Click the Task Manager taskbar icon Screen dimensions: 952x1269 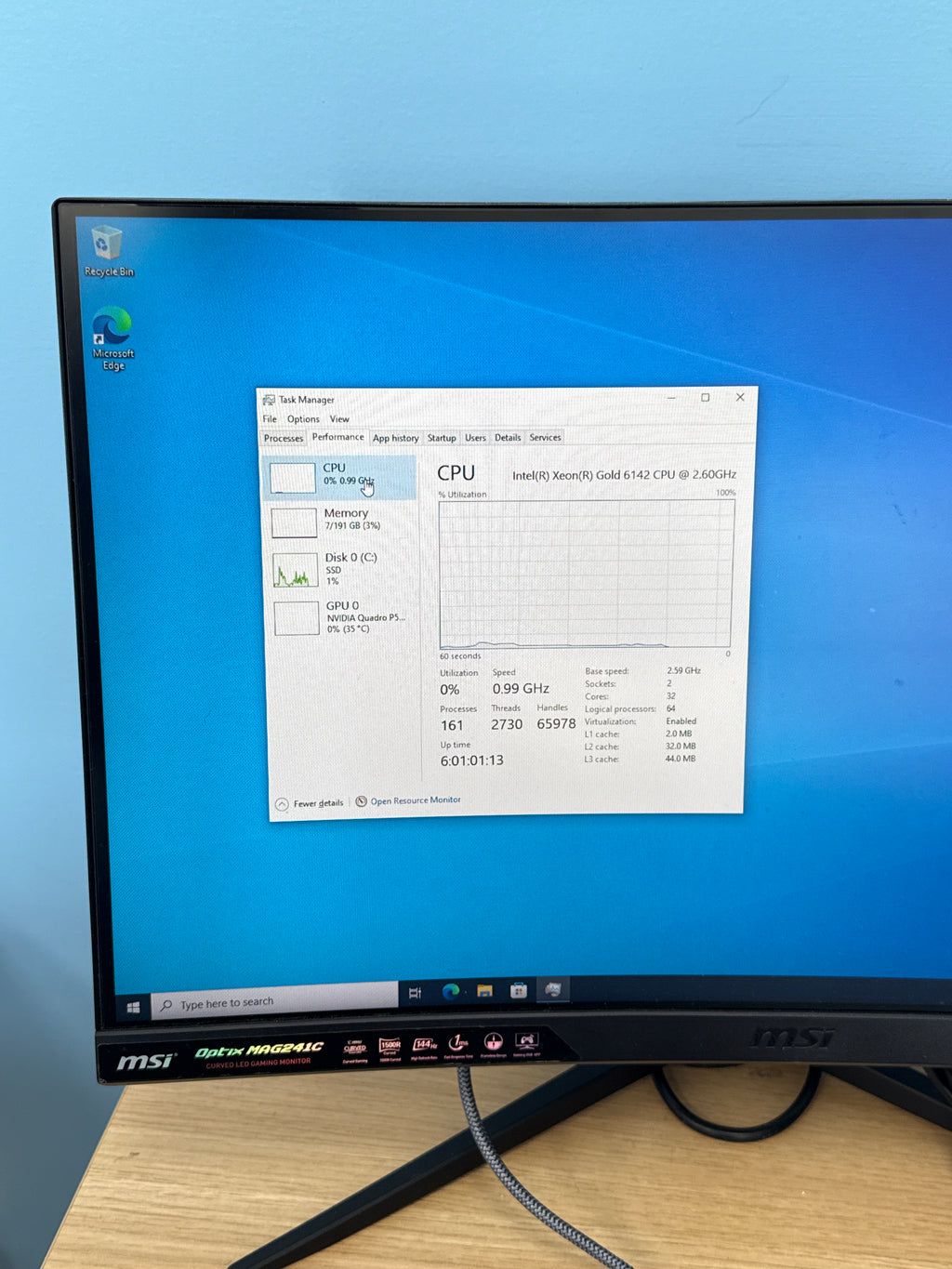coord(553,989)
